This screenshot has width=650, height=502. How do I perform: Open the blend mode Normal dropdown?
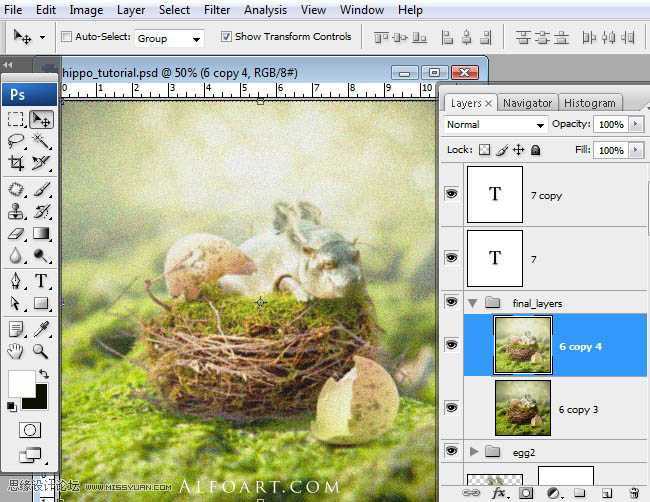(x=495, y=124)
